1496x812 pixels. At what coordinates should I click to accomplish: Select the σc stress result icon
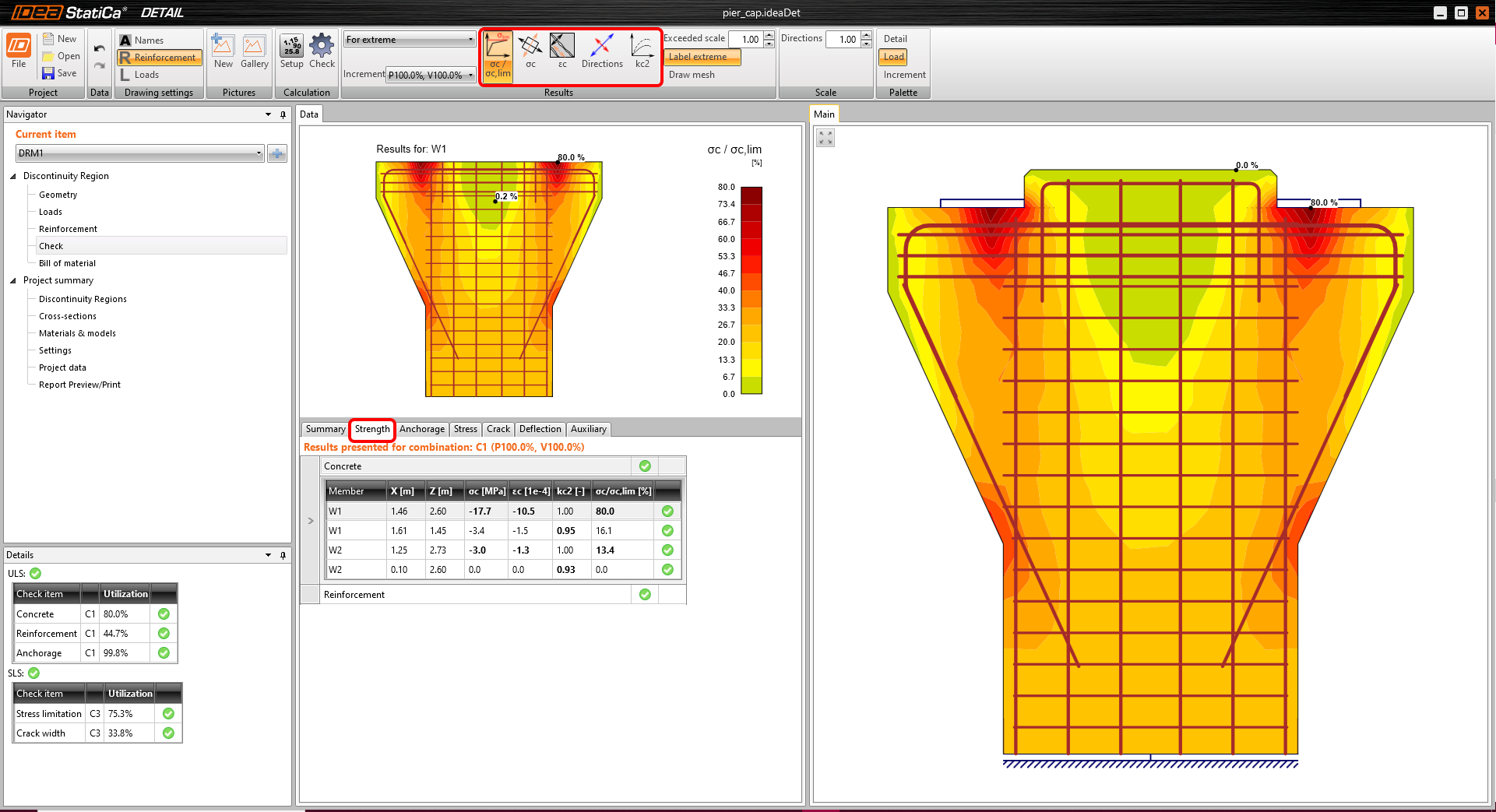pyautogui.click(x=530, y=47)
